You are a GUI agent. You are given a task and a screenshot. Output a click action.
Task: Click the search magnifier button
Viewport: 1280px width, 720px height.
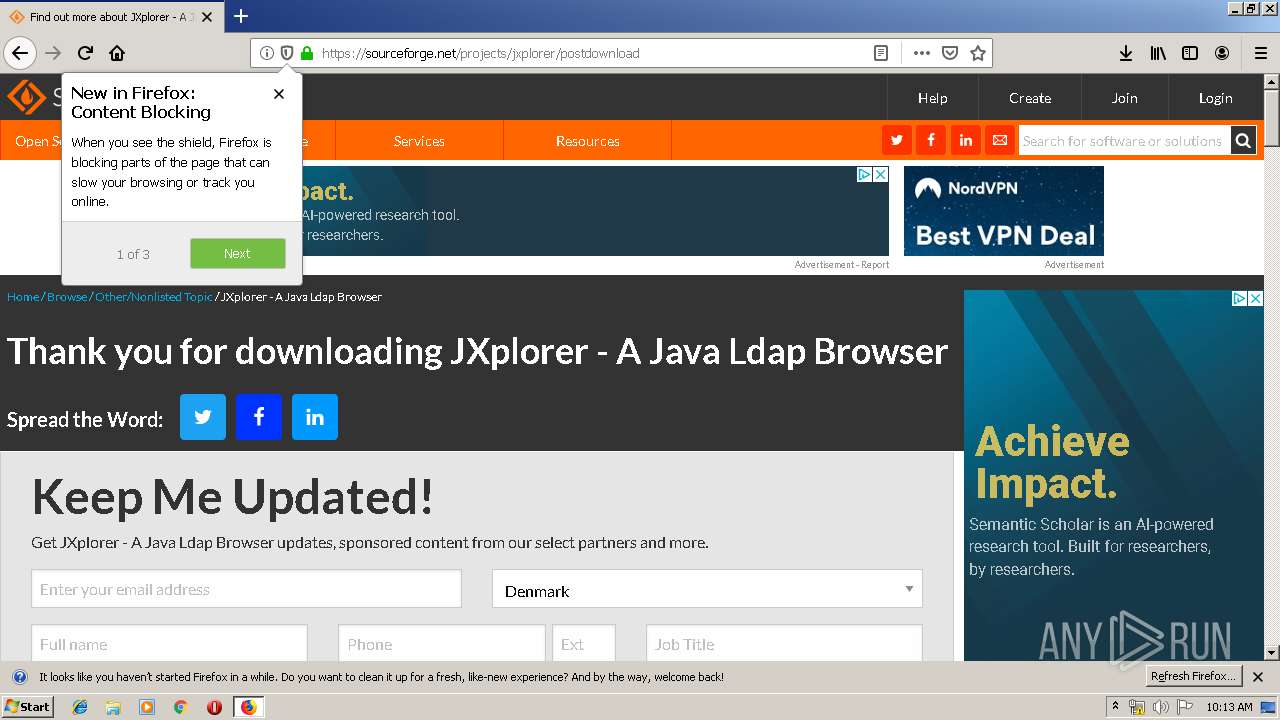pyautogui.click(x=1243, y=141)
